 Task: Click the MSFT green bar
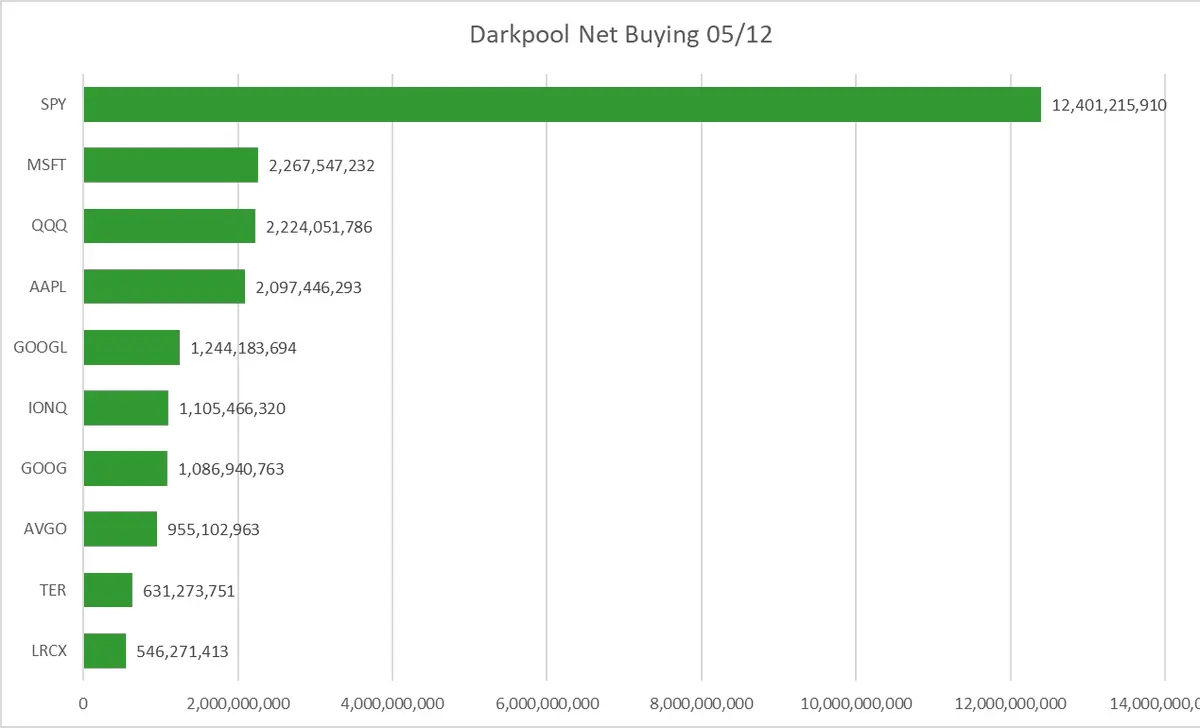[x=171, y=165]
